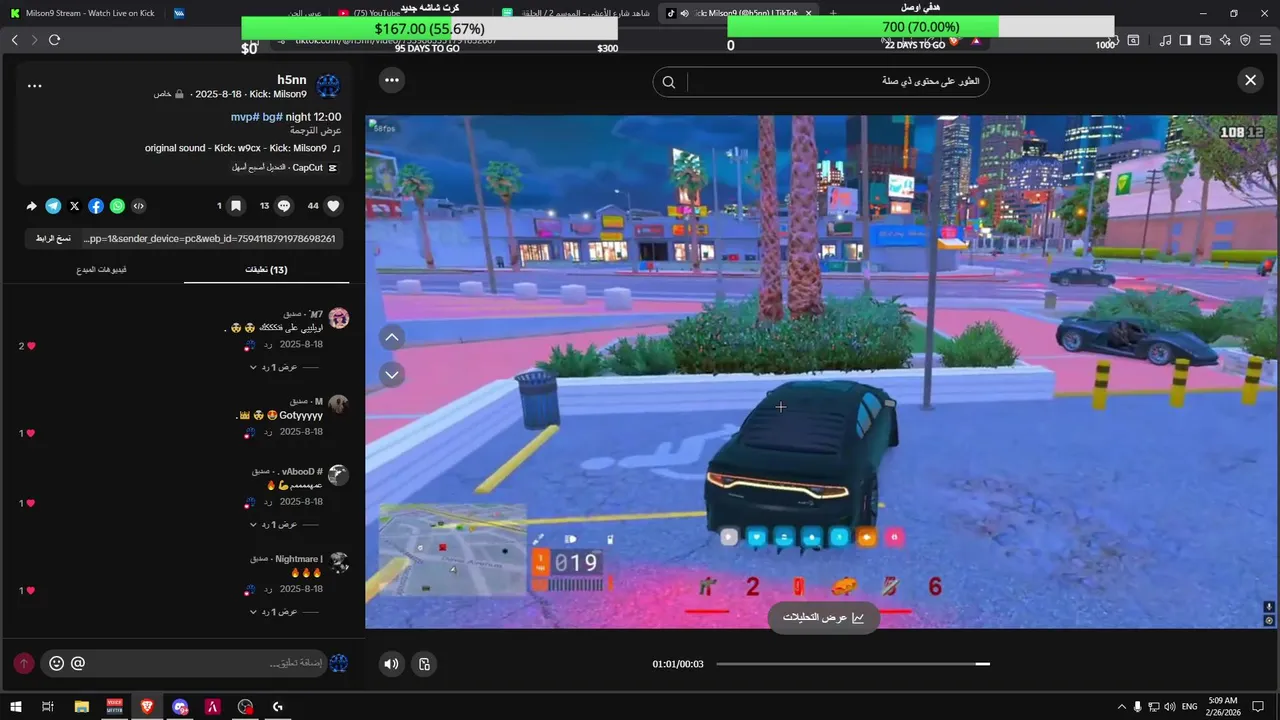Share video to Telegram
This screenshot has width=1280, height=720.
point(53,206)
